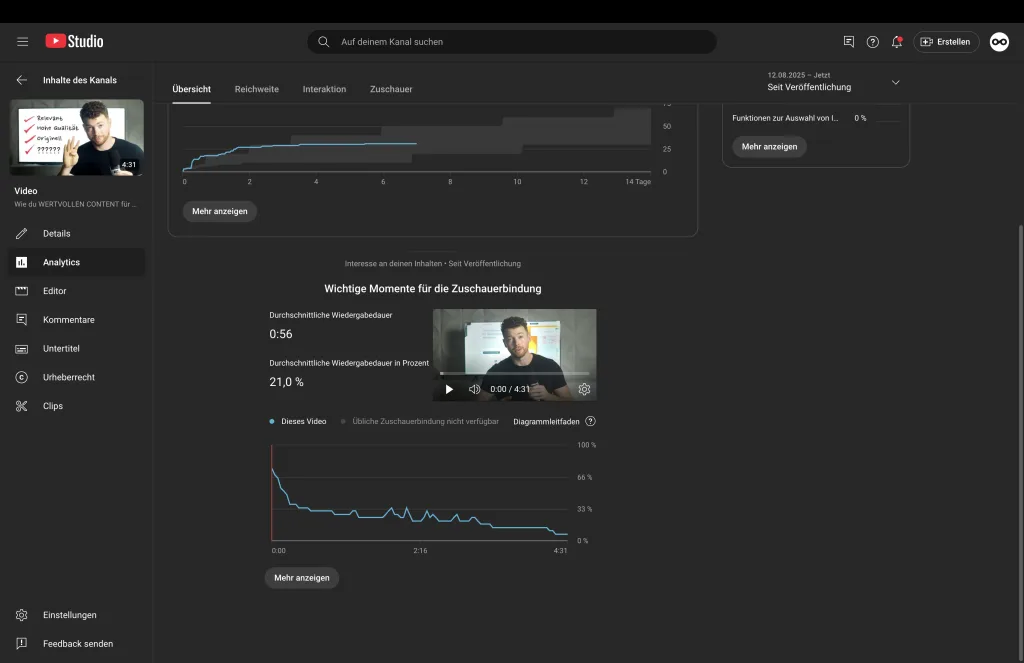Click the YouTube Studio logo
The width and height of the screenshot is (1024, 663).
point(74,42)
